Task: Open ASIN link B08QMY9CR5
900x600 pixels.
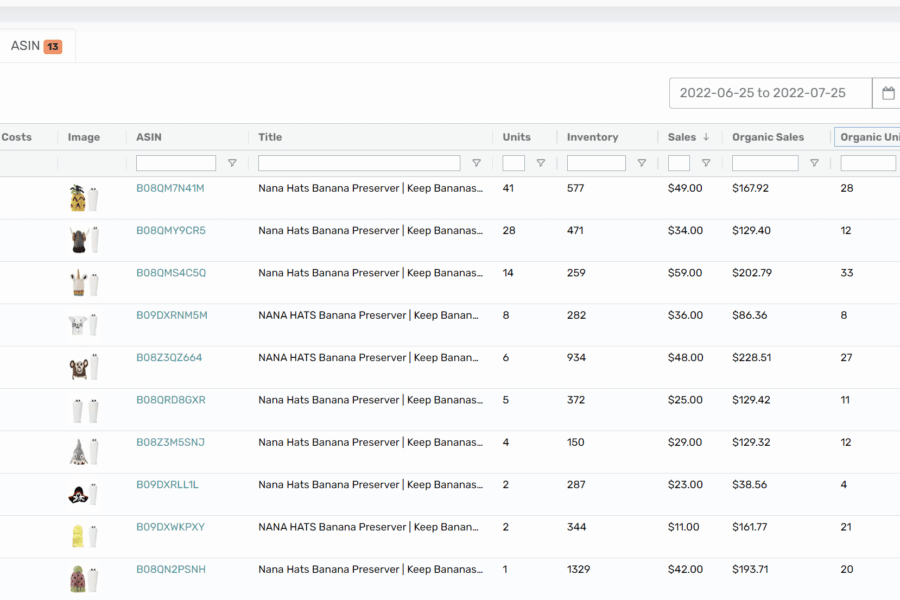Action: [x=170, y=231]
